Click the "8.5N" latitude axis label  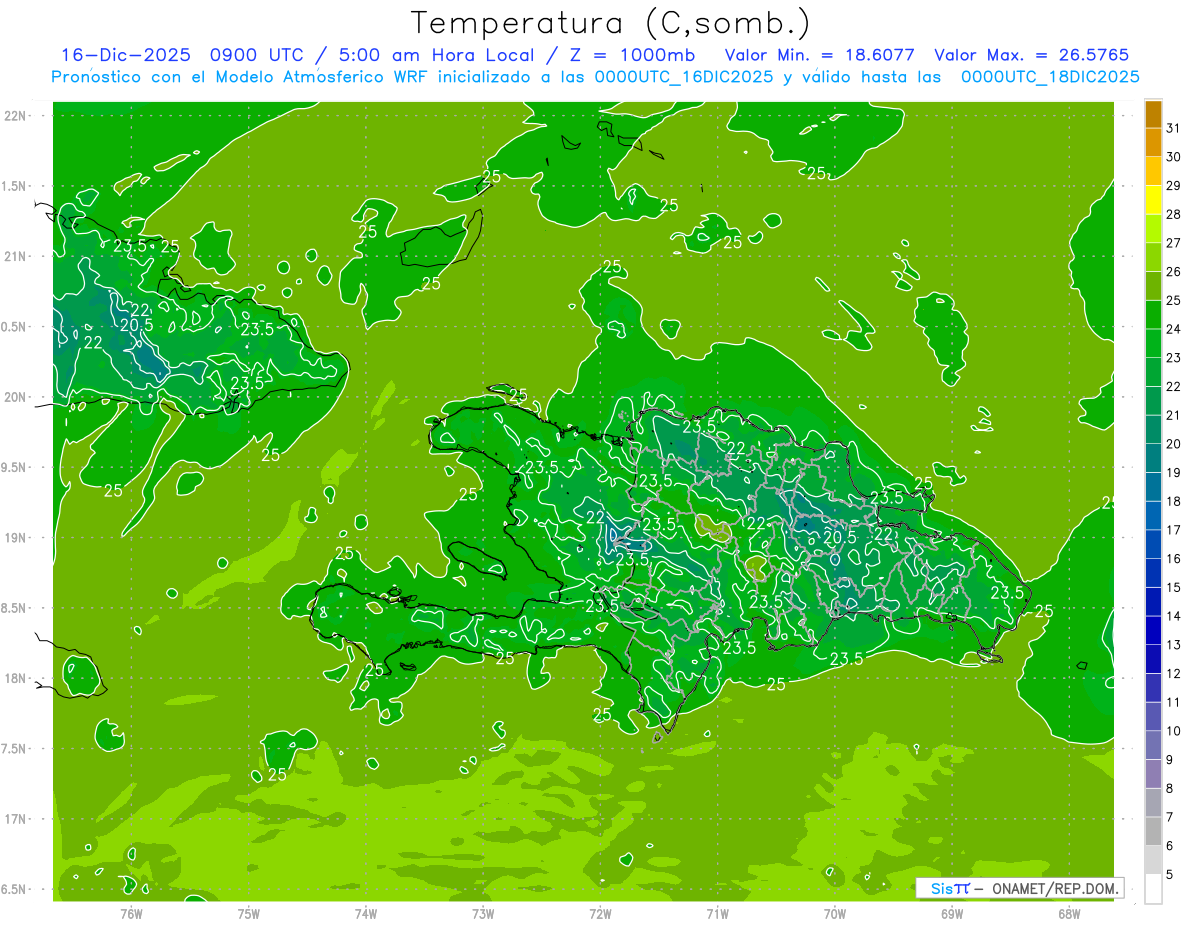tap(14, 608)
